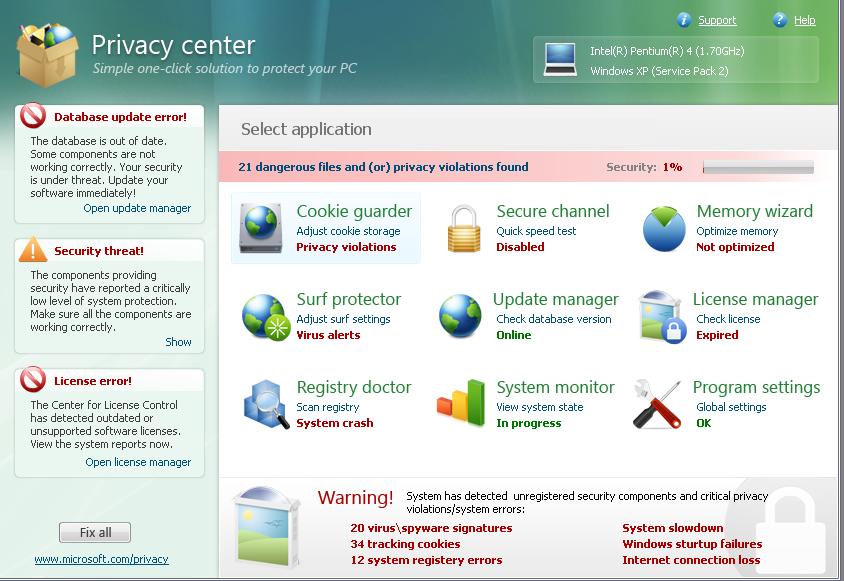The height and width of the screenshot is (581, 844).
Task: Open the Support link
Action: click(717, 20)
